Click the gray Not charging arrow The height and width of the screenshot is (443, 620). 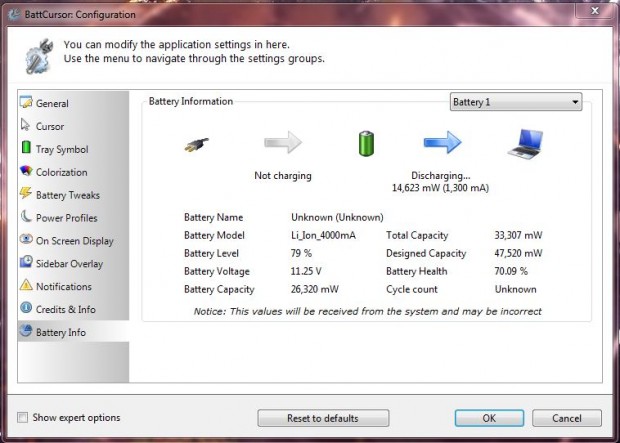[283, 142]
